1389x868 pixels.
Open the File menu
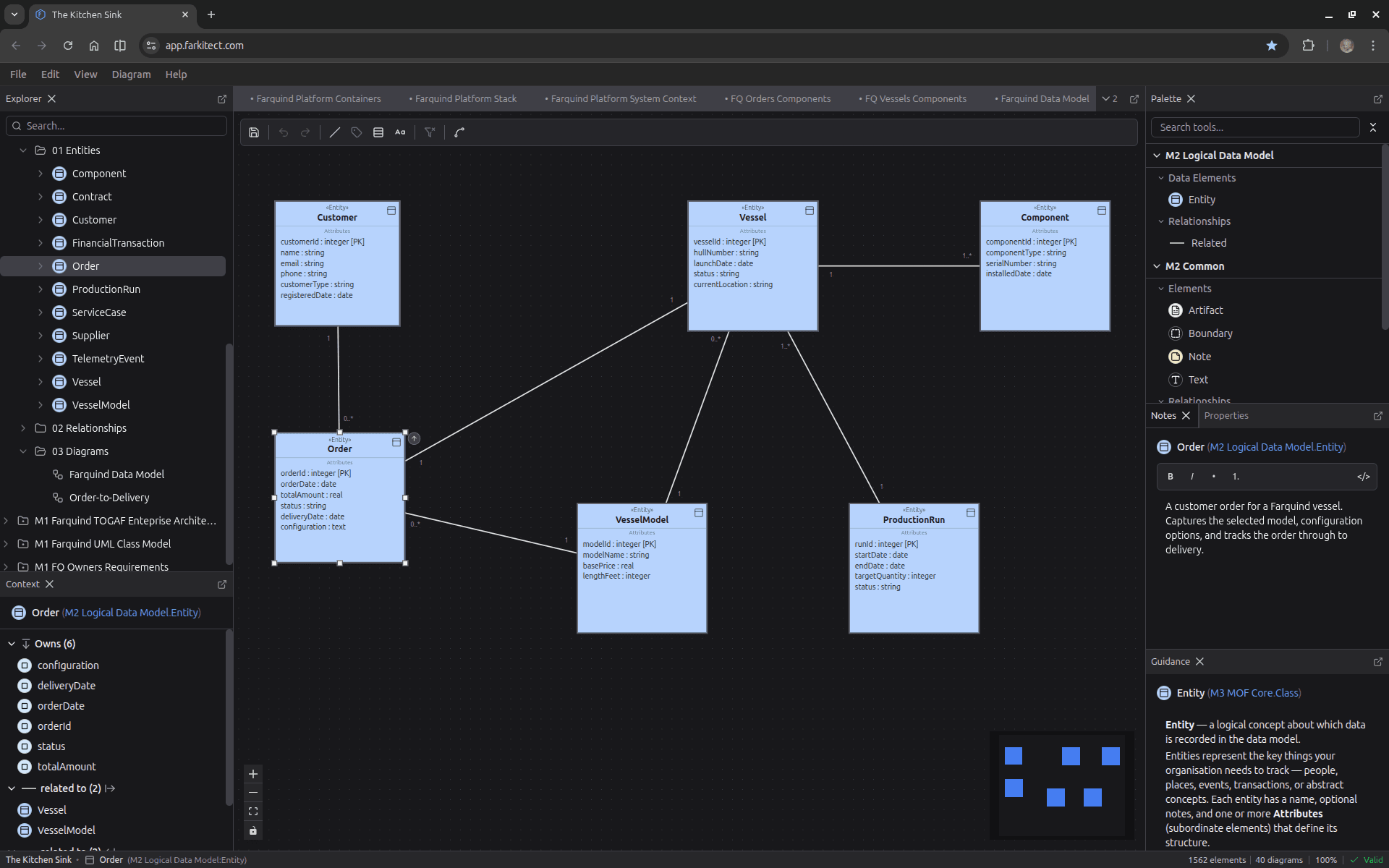(18, 75)
